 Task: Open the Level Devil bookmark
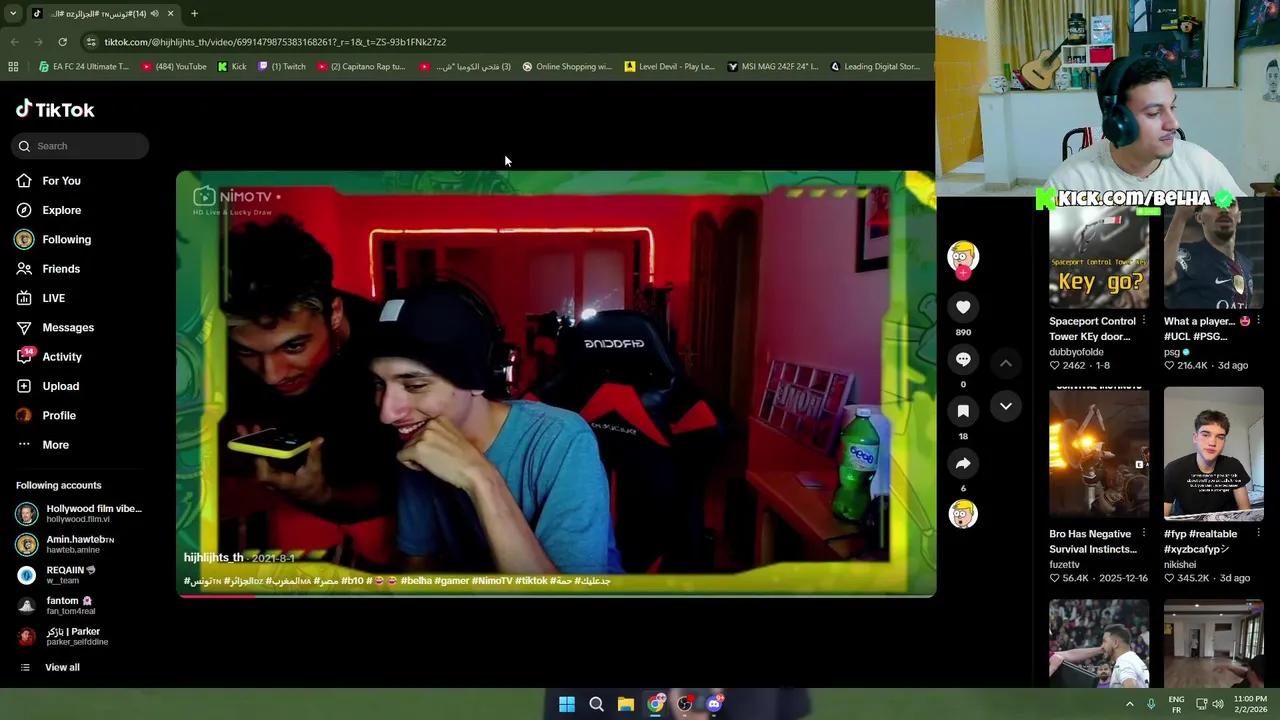pyautogui.click(x=670, y=67)
